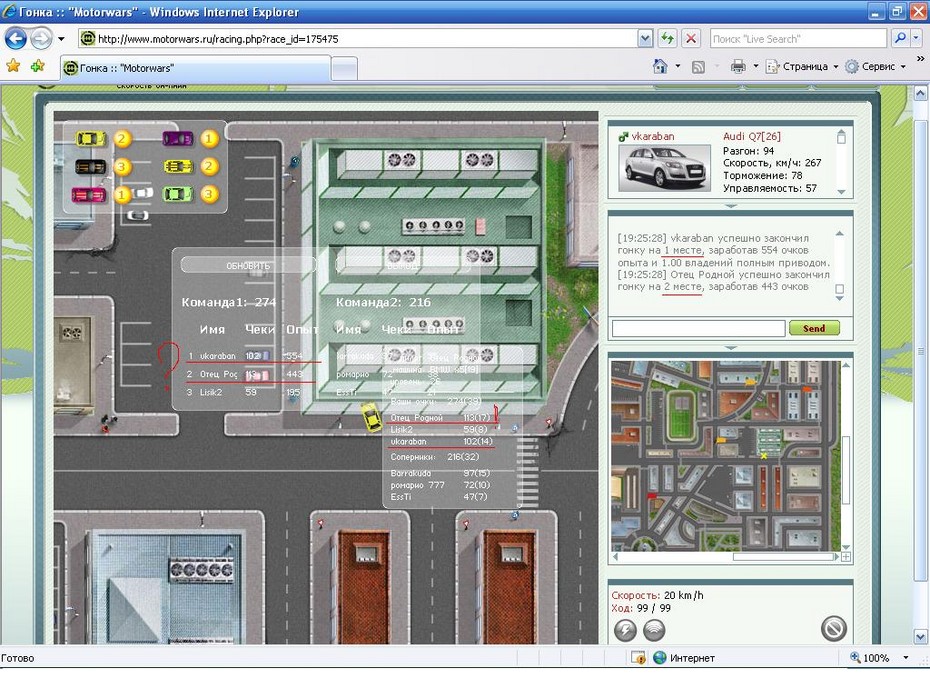The width and height of the screenshot is (930, 698).
Task: Click the pop-up blocker icon in status bar
Action: coord(638,658)
